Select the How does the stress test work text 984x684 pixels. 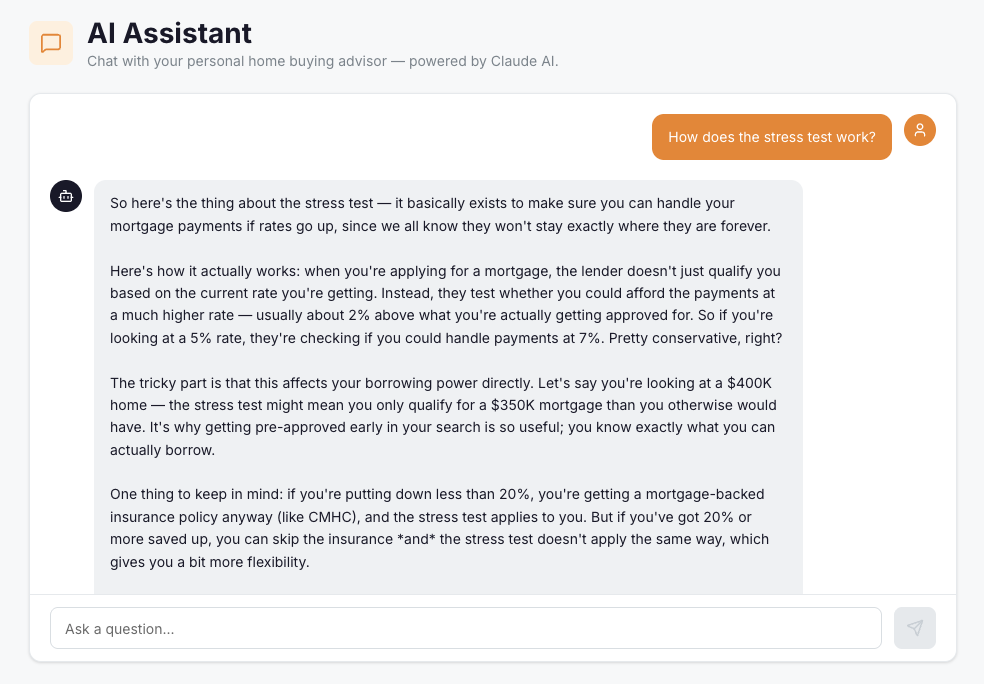coord(771,137)
